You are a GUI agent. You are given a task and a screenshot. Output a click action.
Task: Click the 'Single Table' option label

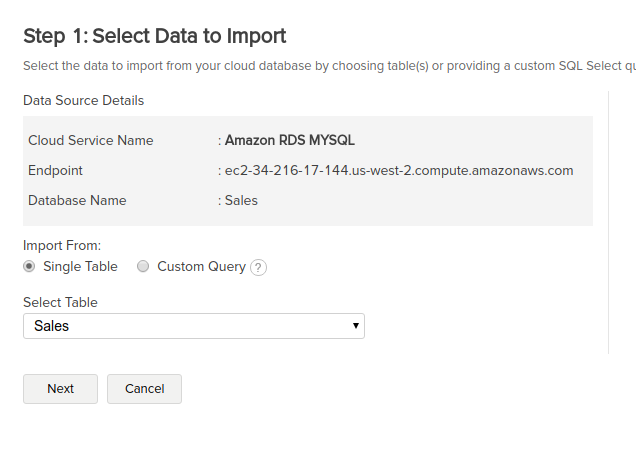80,267
